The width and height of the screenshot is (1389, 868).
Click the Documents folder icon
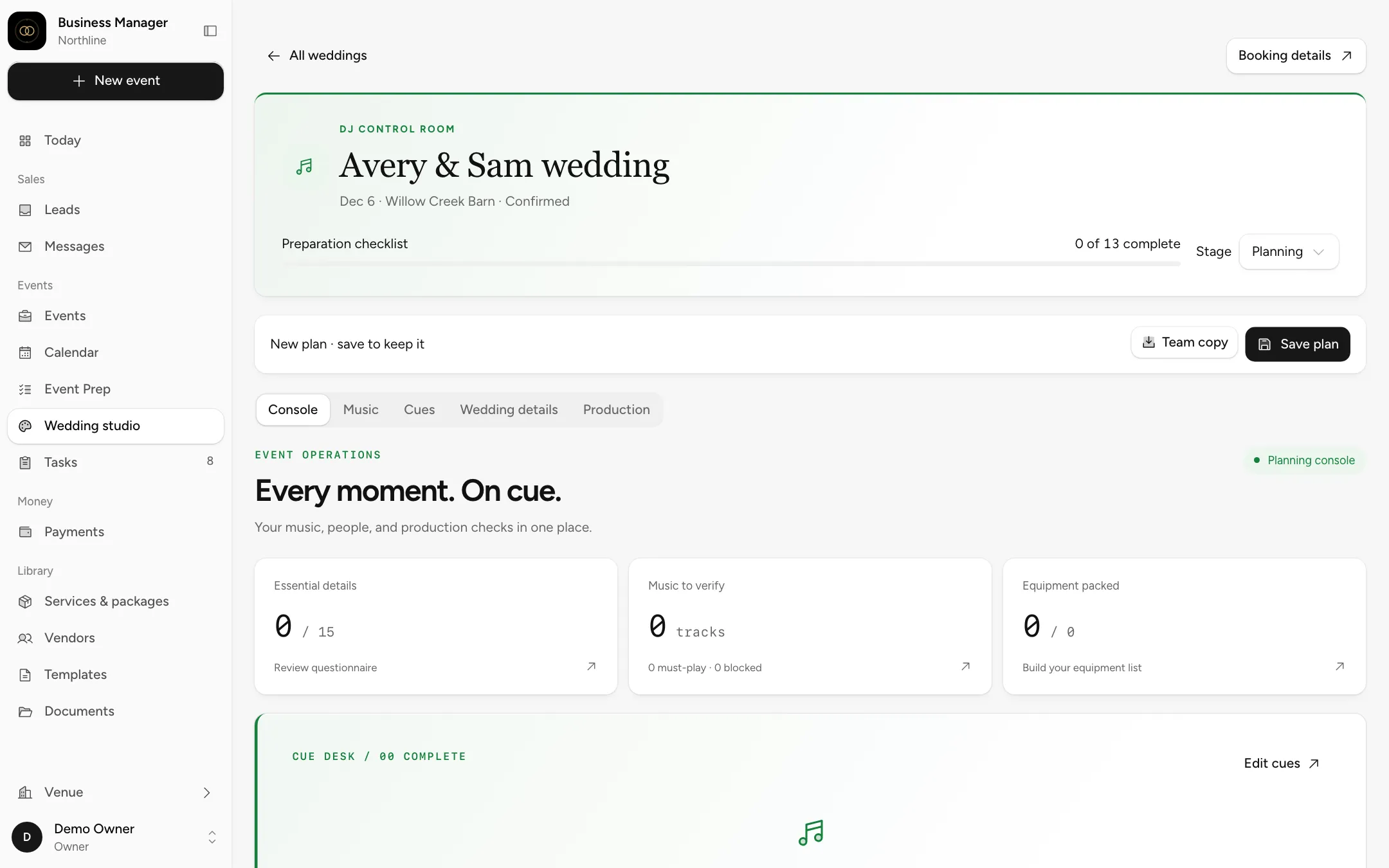click(x=25, y=712)
